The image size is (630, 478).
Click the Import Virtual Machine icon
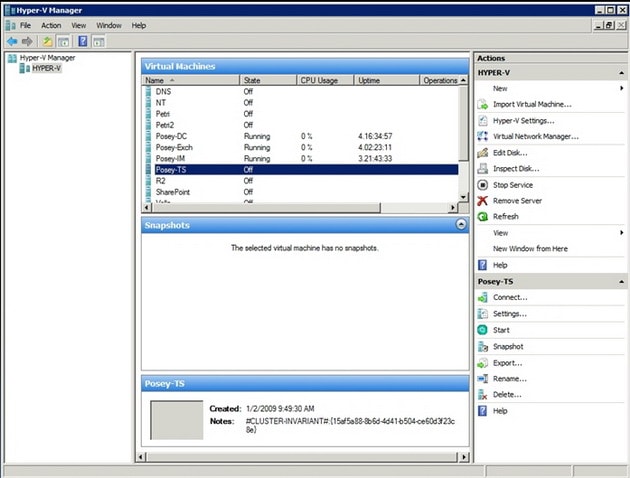point(483,104)
